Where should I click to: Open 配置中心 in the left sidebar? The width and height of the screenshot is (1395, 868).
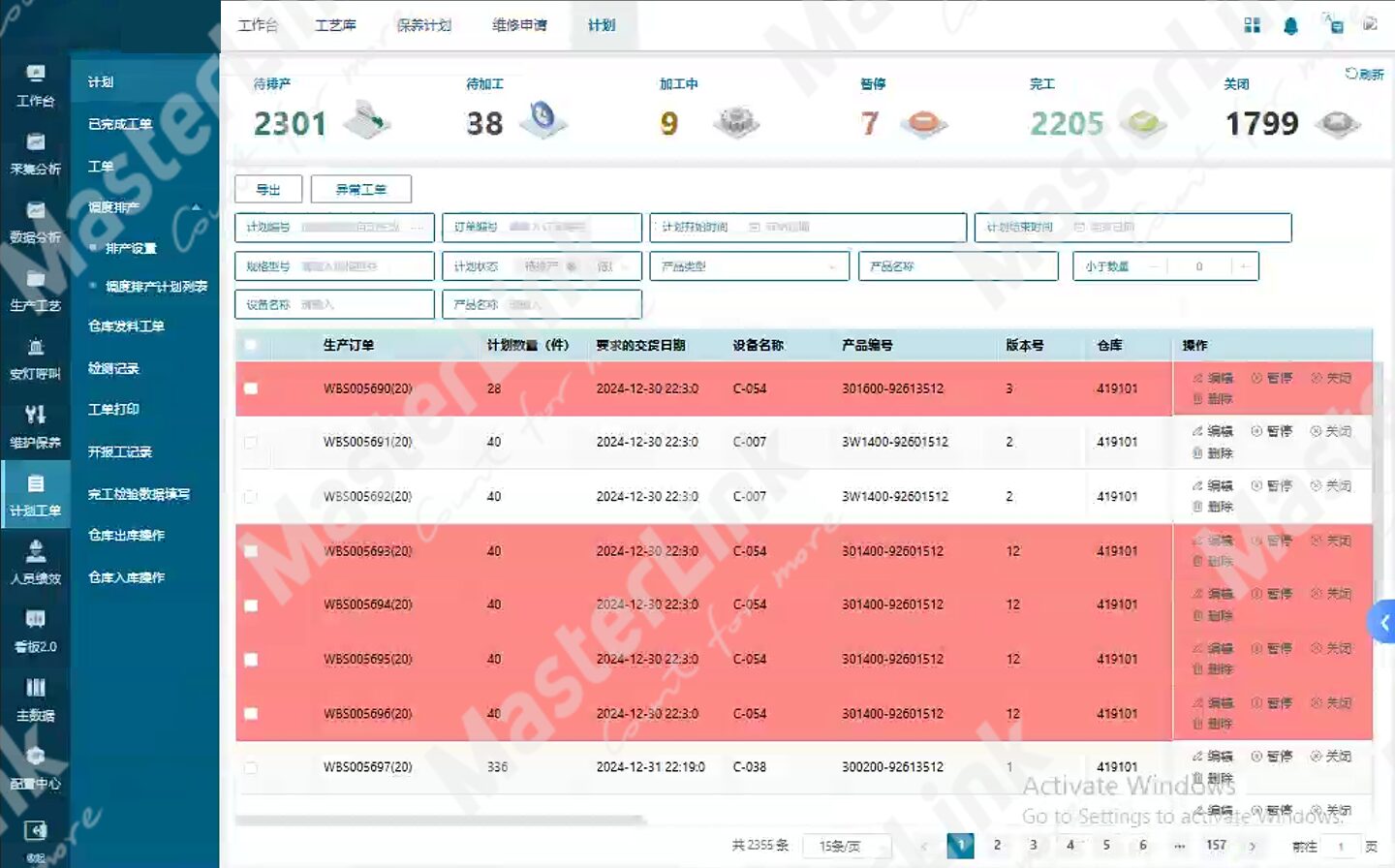pos(36,768)
